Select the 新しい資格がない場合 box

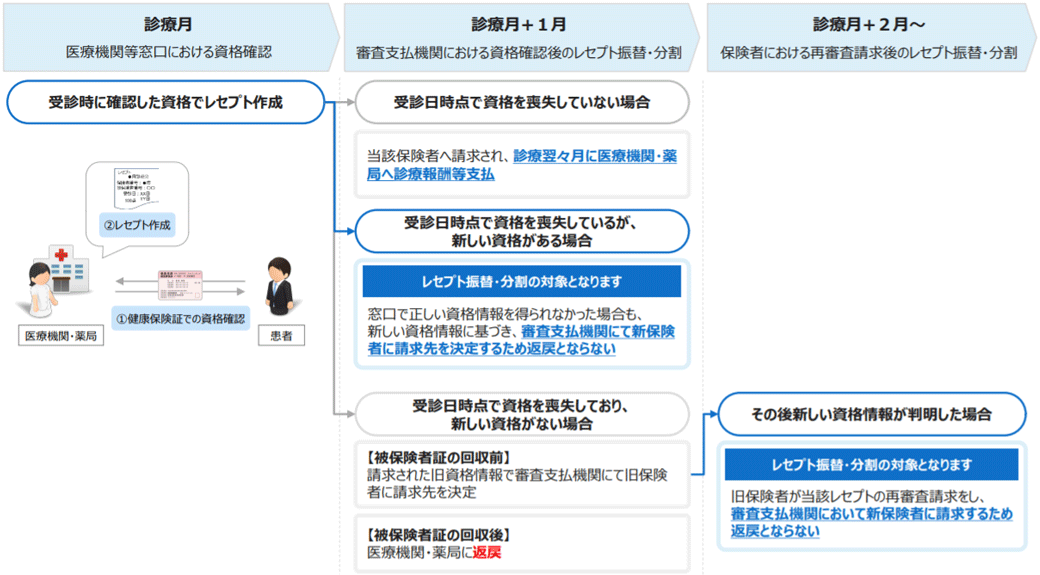pyautogui.click(x=522, y=414)
